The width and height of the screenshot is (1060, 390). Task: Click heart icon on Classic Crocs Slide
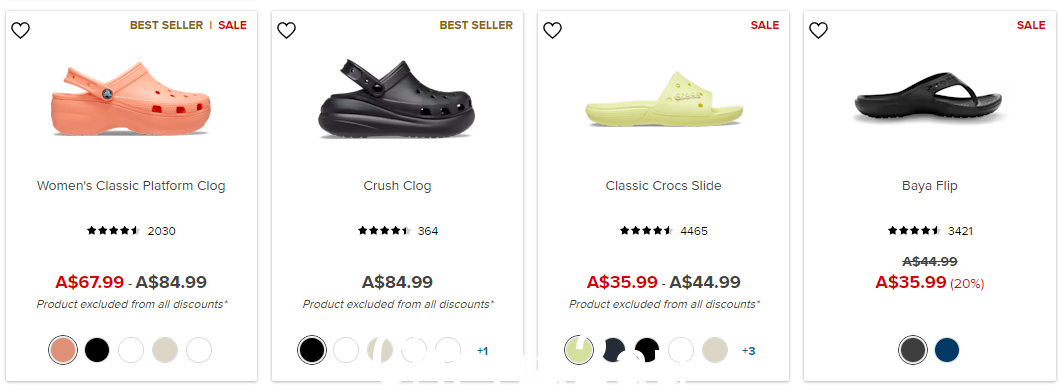click(x=553, y=30)
